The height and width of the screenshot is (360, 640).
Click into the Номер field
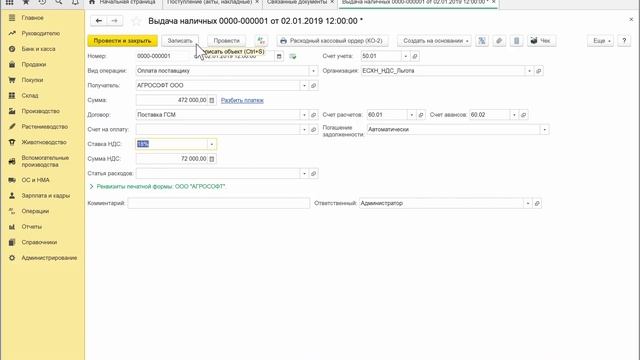163,56
